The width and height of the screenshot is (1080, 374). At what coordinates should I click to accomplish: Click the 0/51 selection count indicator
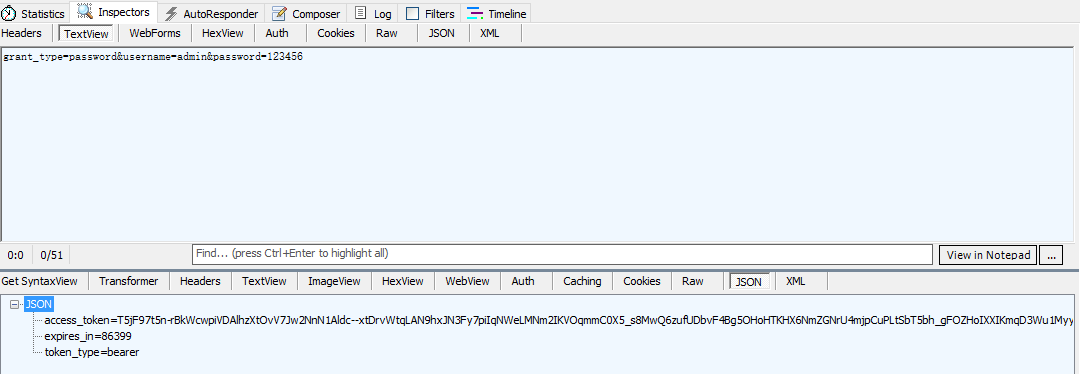(52, 255)
